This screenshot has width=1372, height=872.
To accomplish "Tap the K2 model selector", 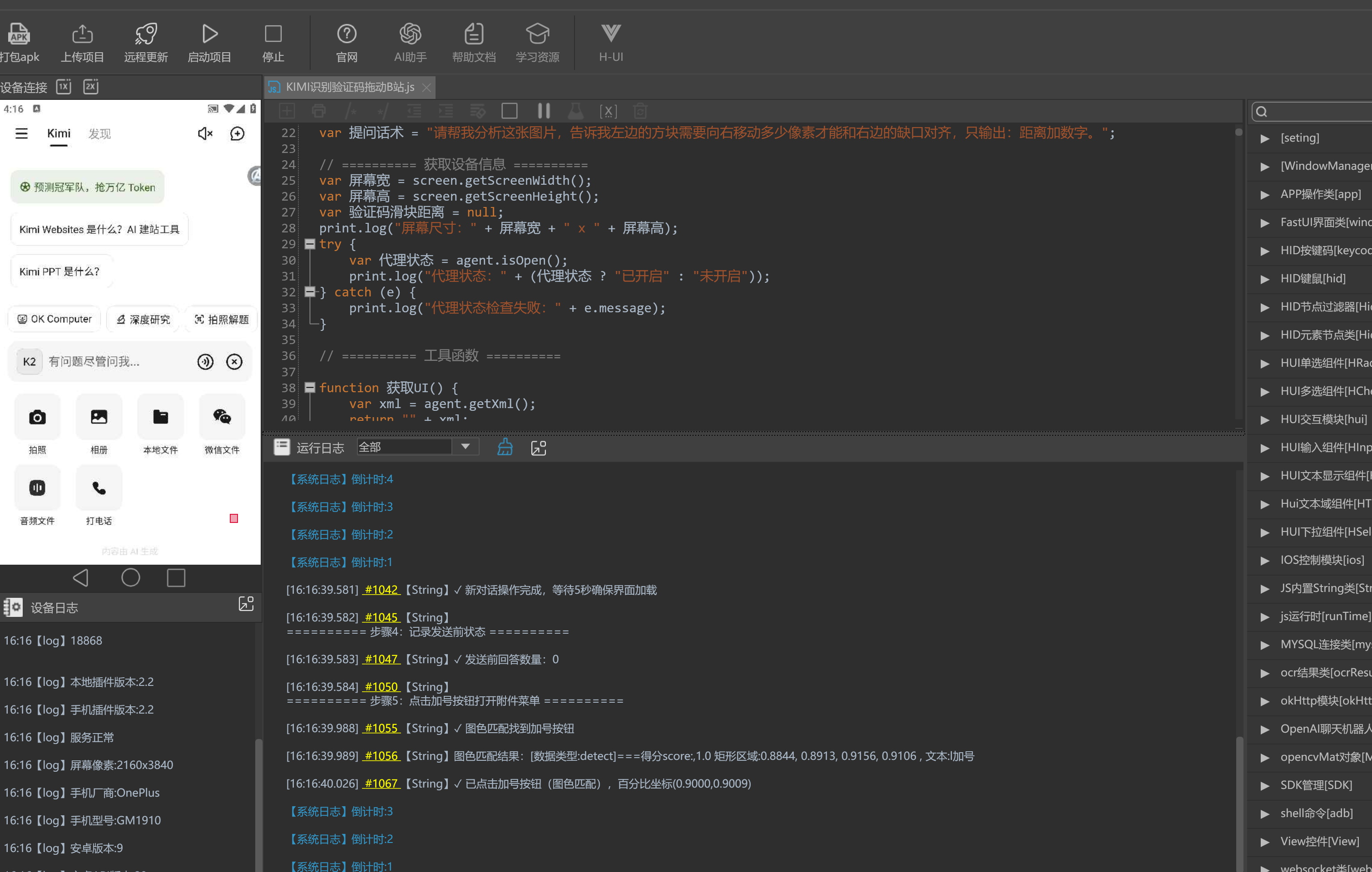I will pyautogui.click(x=29, y=362).
